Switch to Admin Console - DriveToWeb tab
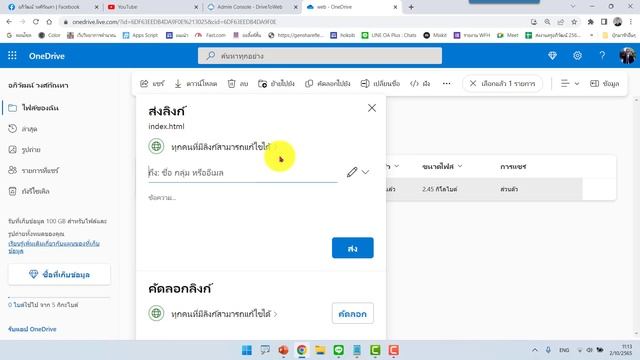Screen dimensions: 640x360 pos(251,7)
